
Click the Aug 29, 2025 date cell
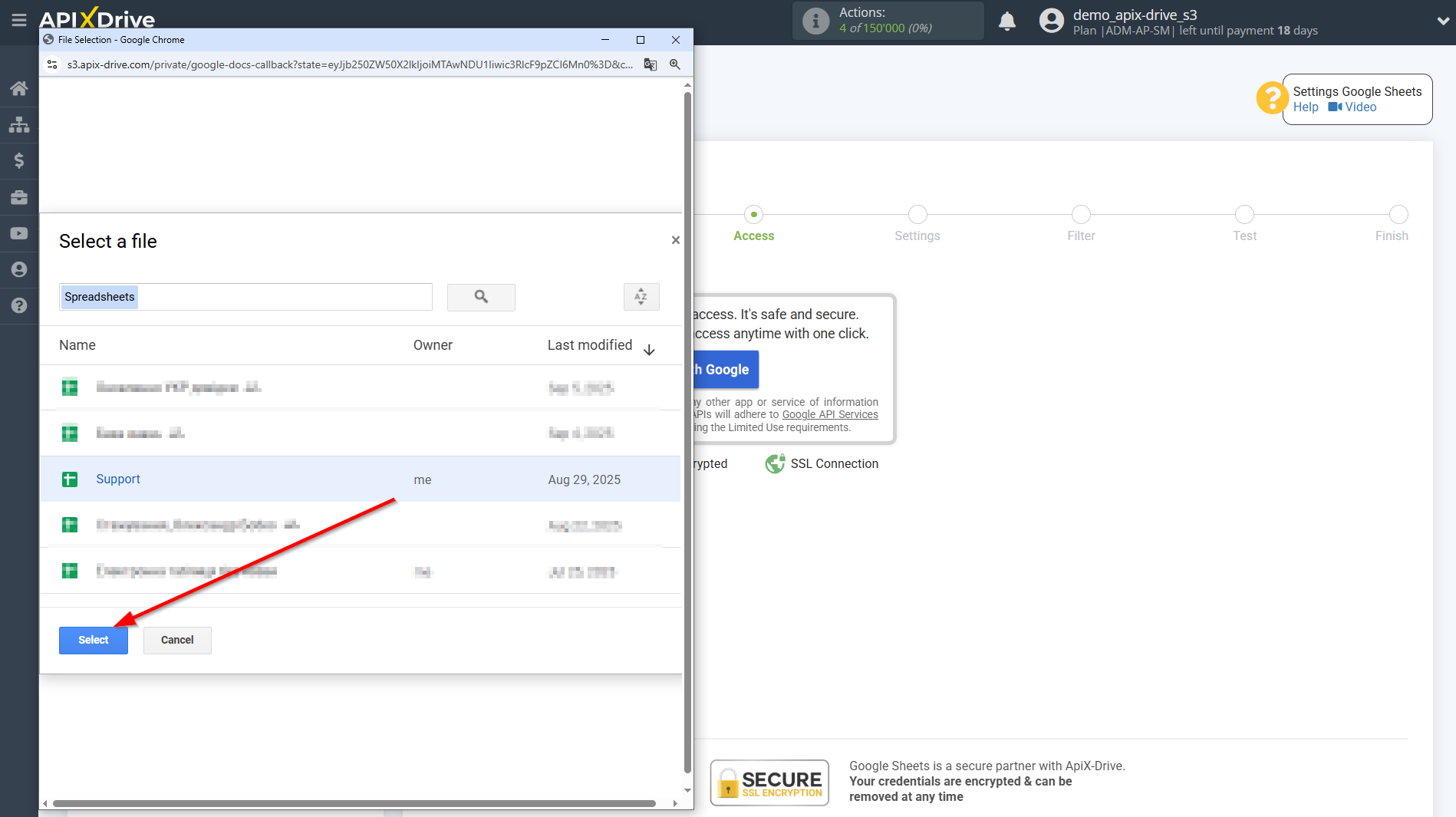click(585, 479)
